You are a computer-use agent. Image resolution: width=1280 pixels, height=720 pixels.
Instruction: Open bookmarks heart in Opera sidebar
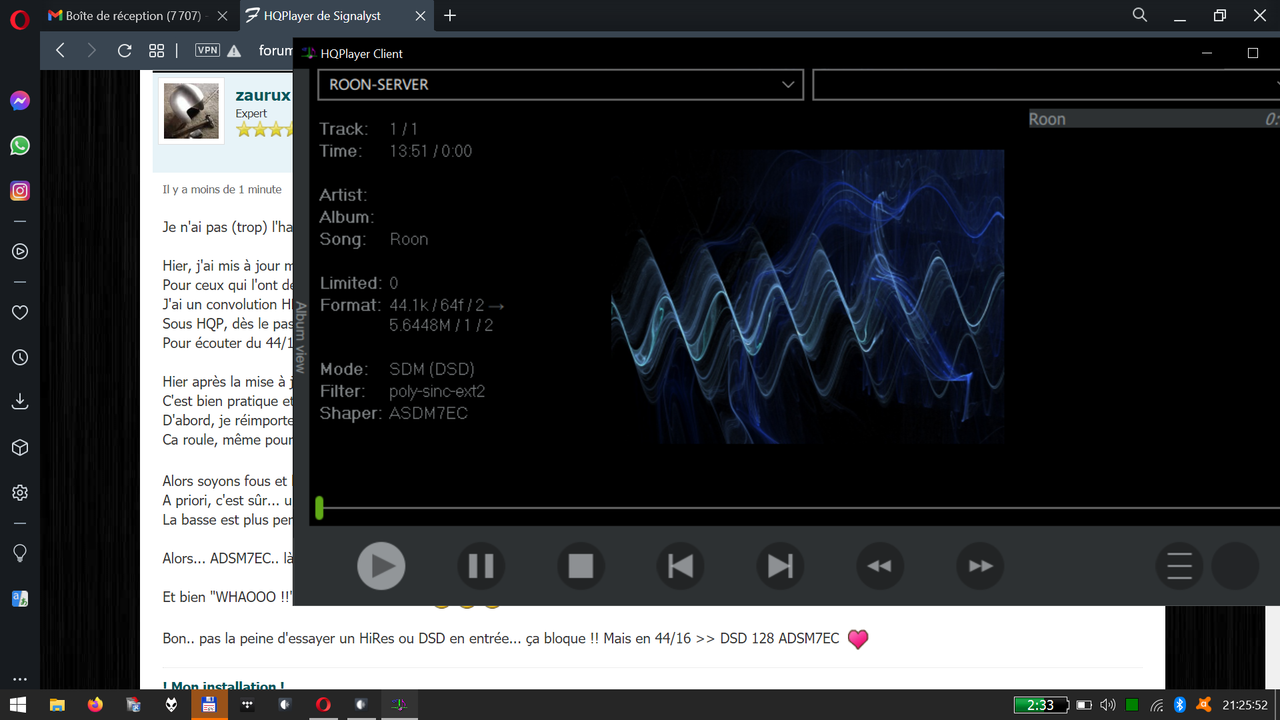(20, 313)
